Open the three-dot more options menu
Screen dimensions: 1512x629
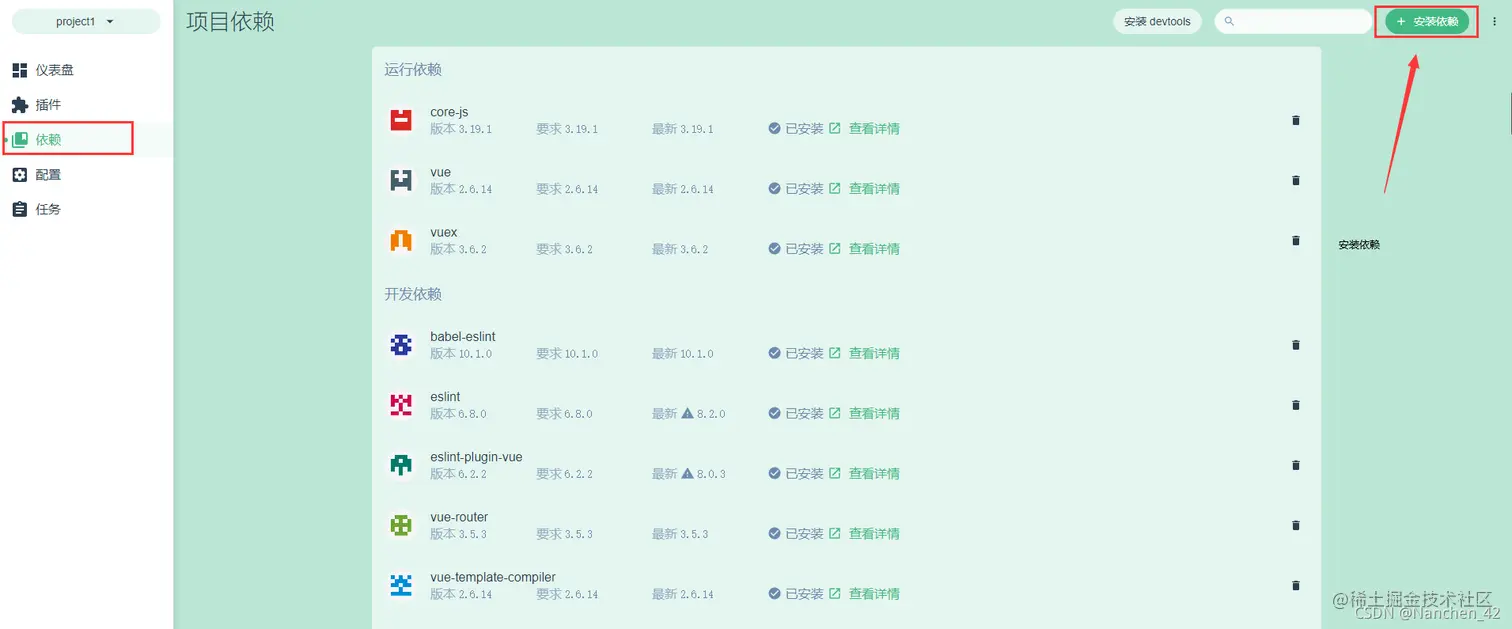[1495, 21]
